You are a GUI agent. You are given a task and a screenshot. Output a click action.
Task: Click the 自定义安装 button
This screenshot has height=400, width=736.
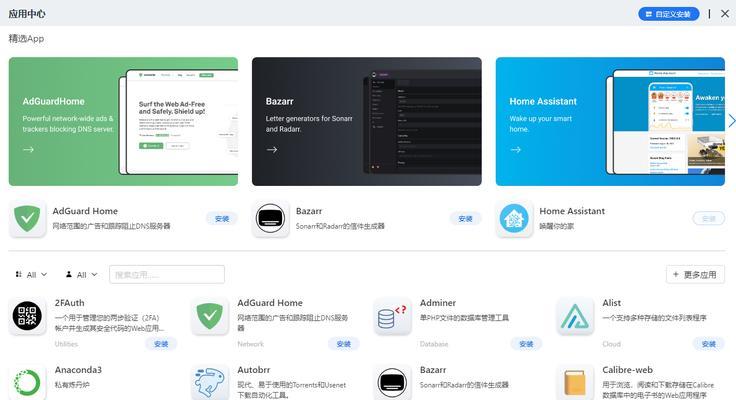pyautogui.click(x=668, y=14)
